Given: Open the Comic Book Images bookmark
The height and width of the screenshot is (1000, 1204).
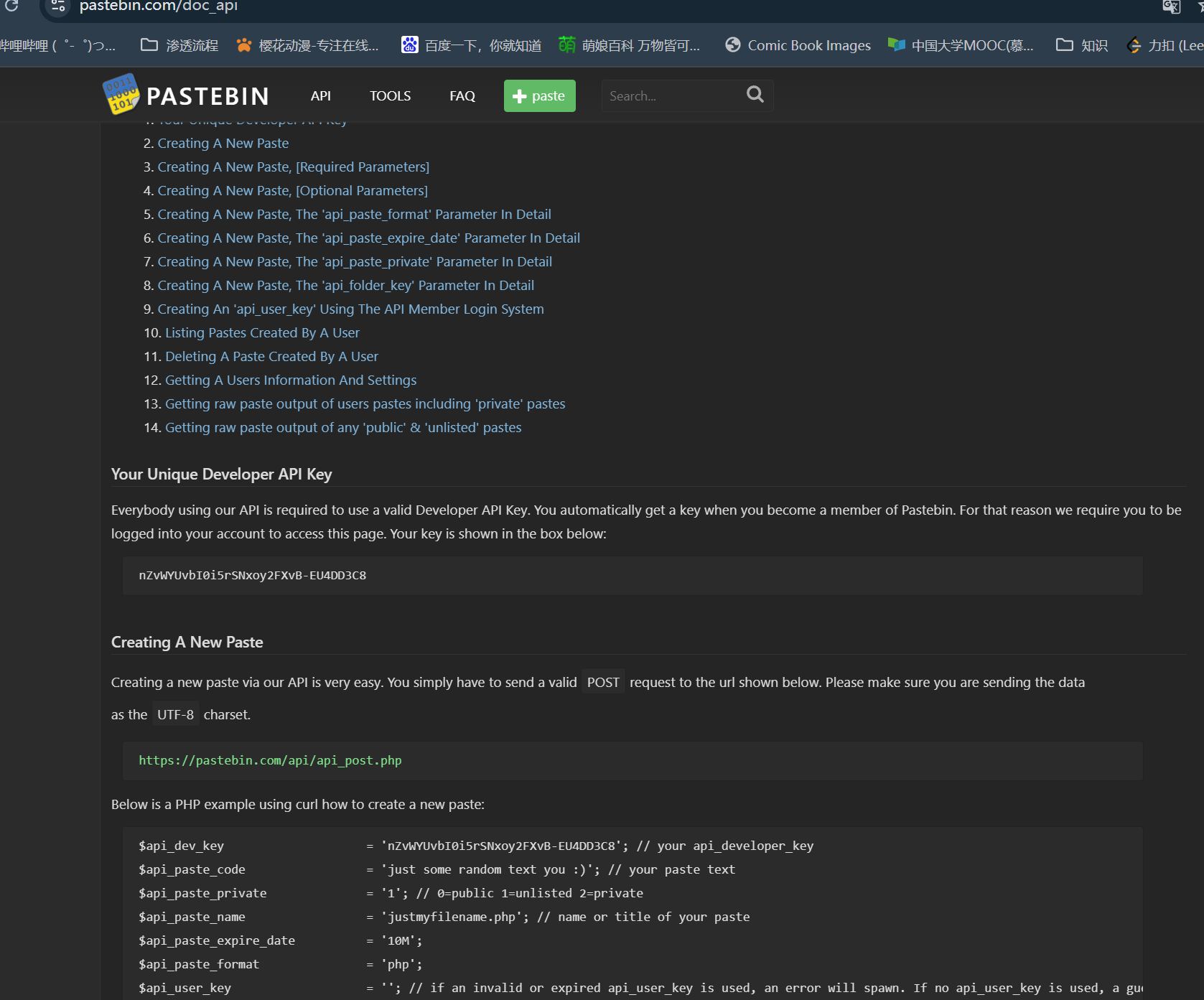Looking at the screenshot, I should (798, 45).
